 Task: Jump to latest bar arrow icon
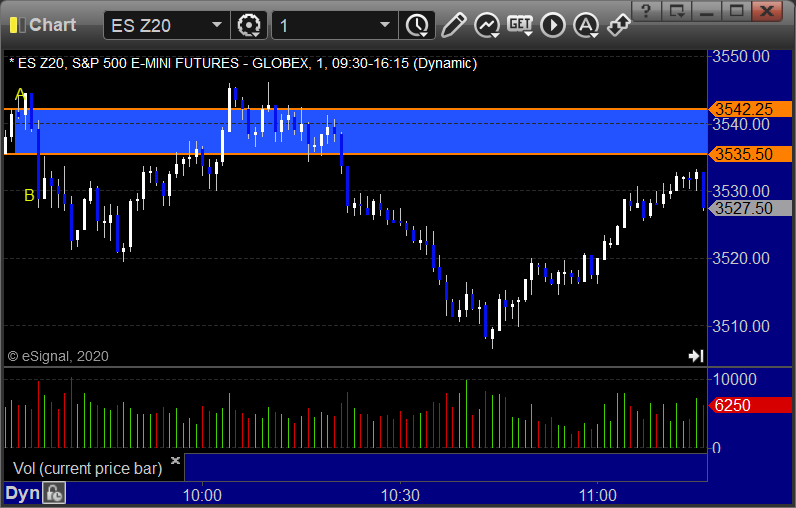pyautogui.click(x=696, y=356)
